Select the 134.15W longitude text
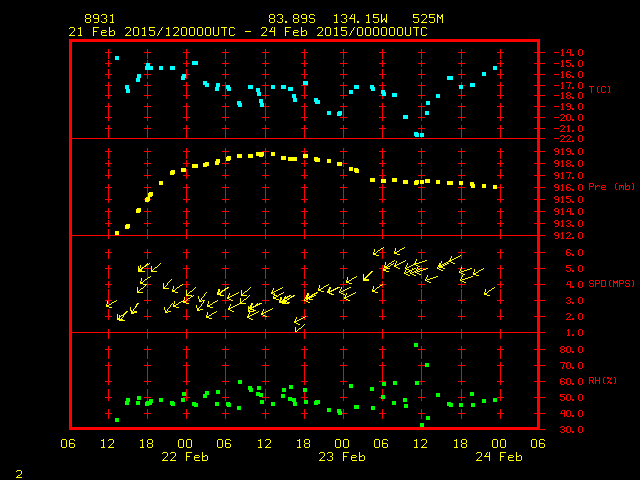 [x=351, y=19]
